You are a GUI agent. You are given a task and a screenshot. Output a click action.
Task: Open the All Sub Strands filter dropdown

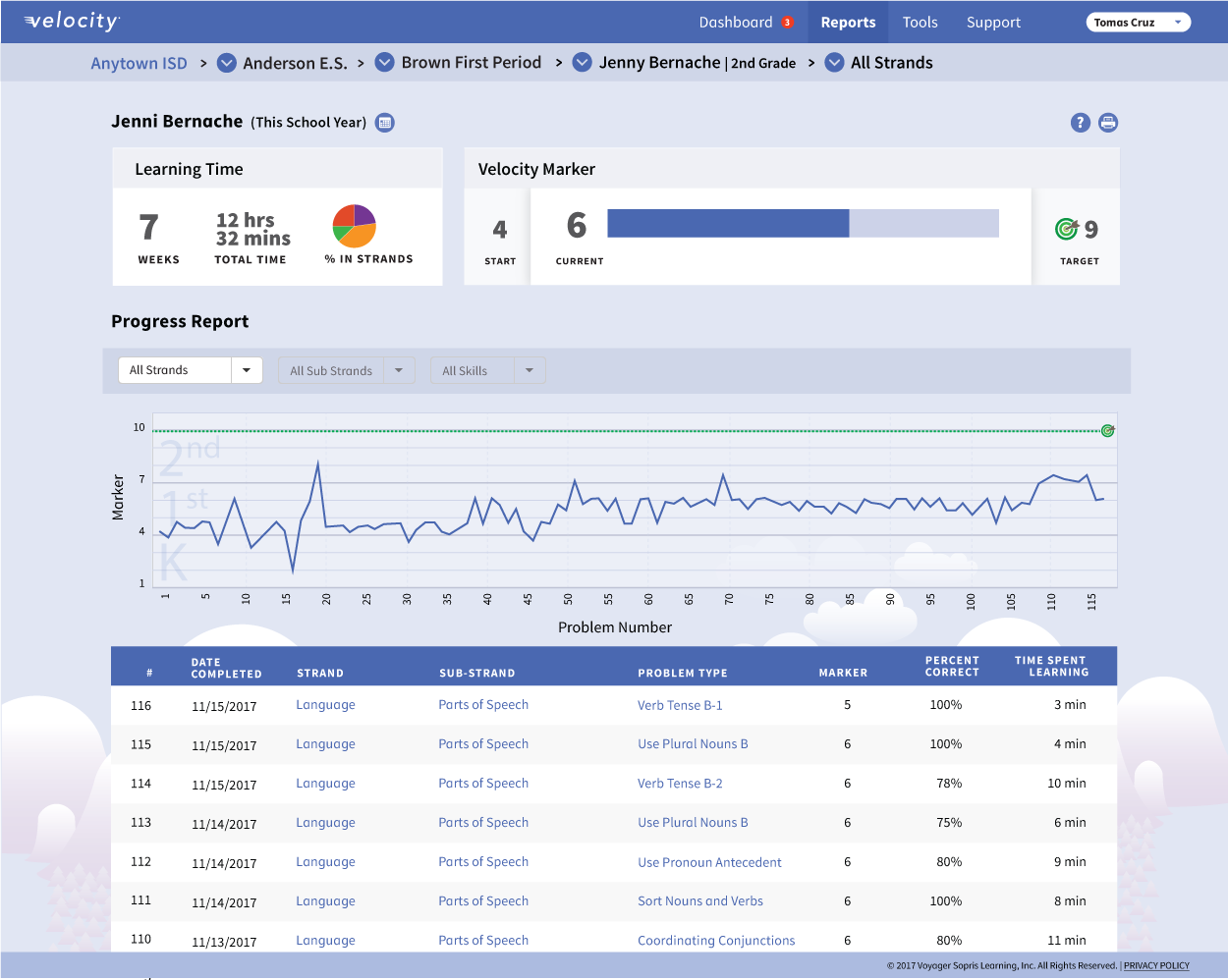coord(347,370)
